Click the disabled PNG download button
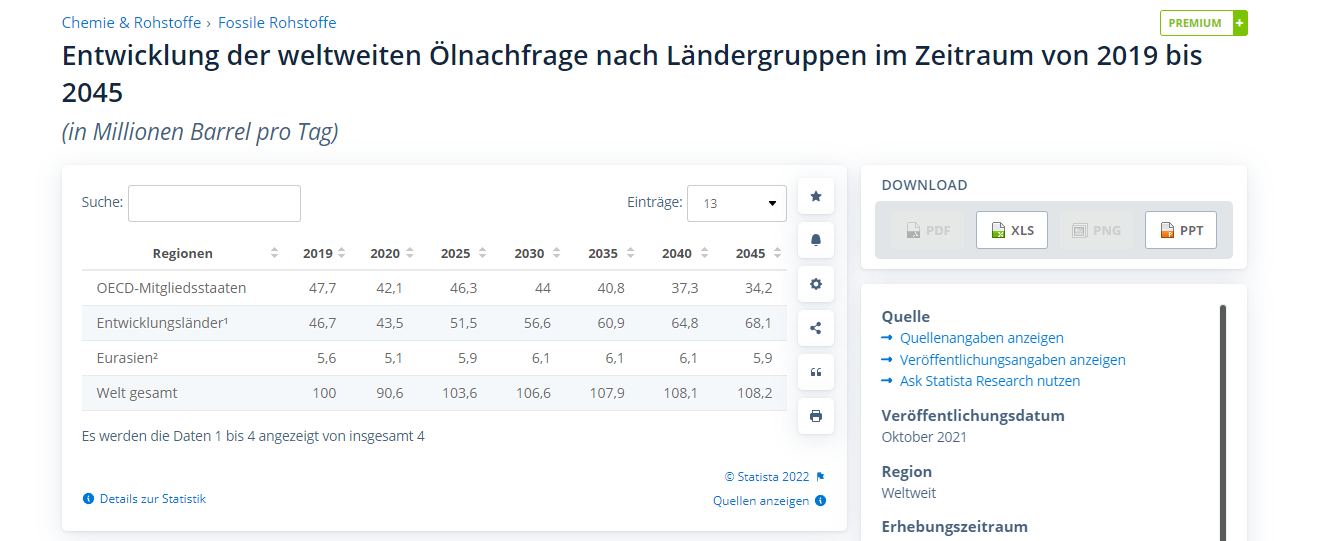The height and width of the screenshot is (541, 1336). coord(1097,230)
